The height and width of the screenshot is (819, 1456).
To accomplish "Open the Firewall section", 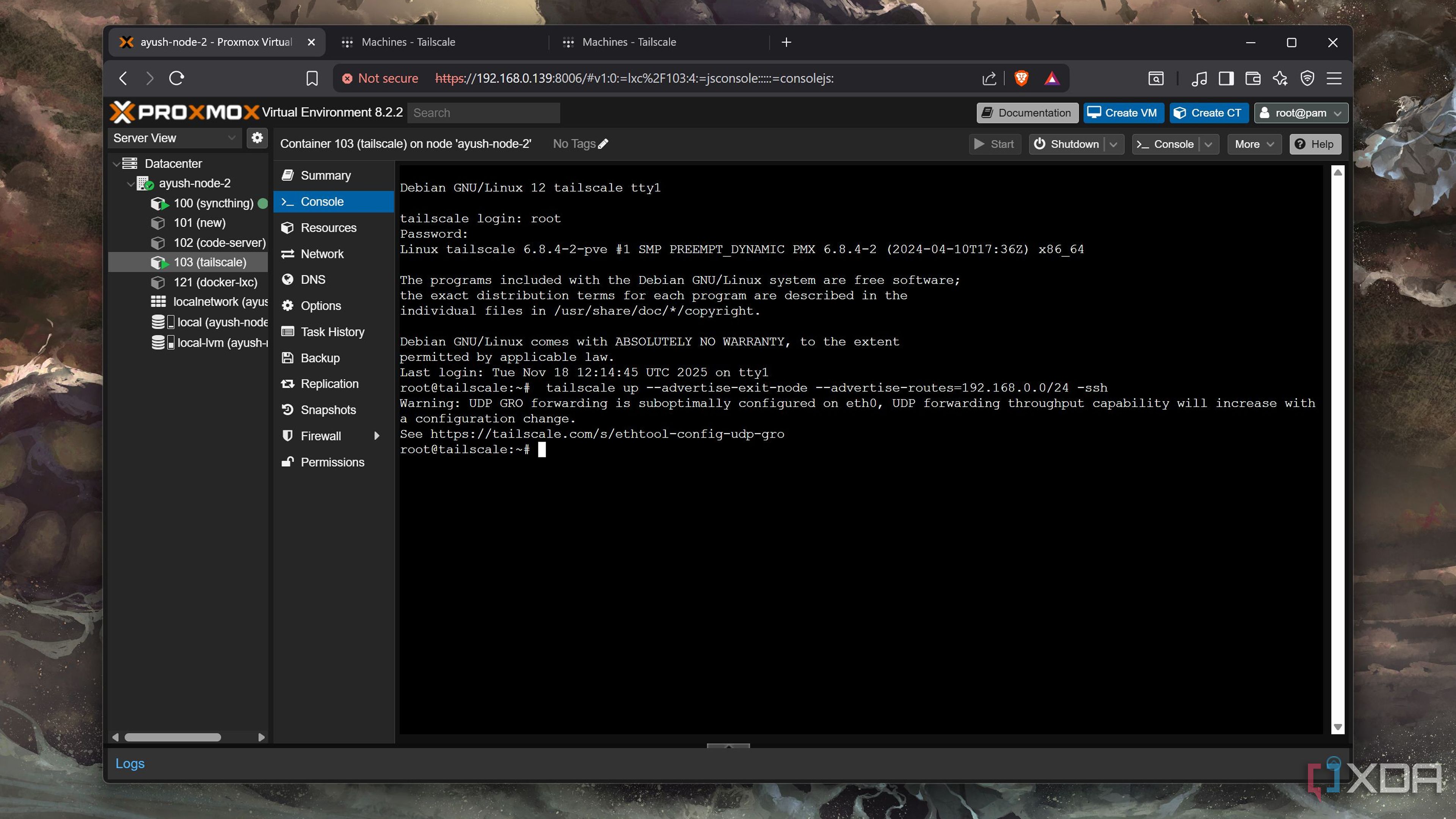I will 334,436.
